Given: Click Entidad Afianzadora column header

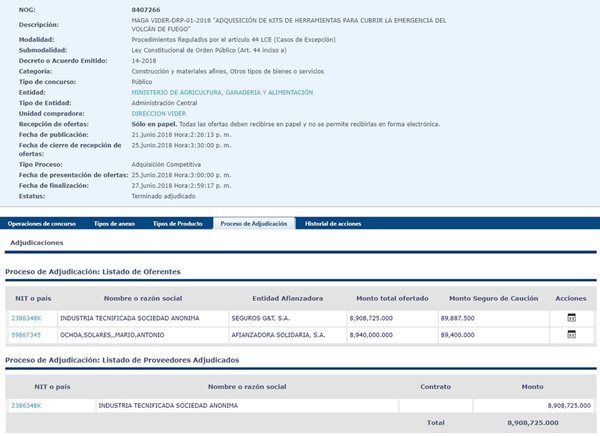Looking at the screenshot, I should [x=287, y=298].
